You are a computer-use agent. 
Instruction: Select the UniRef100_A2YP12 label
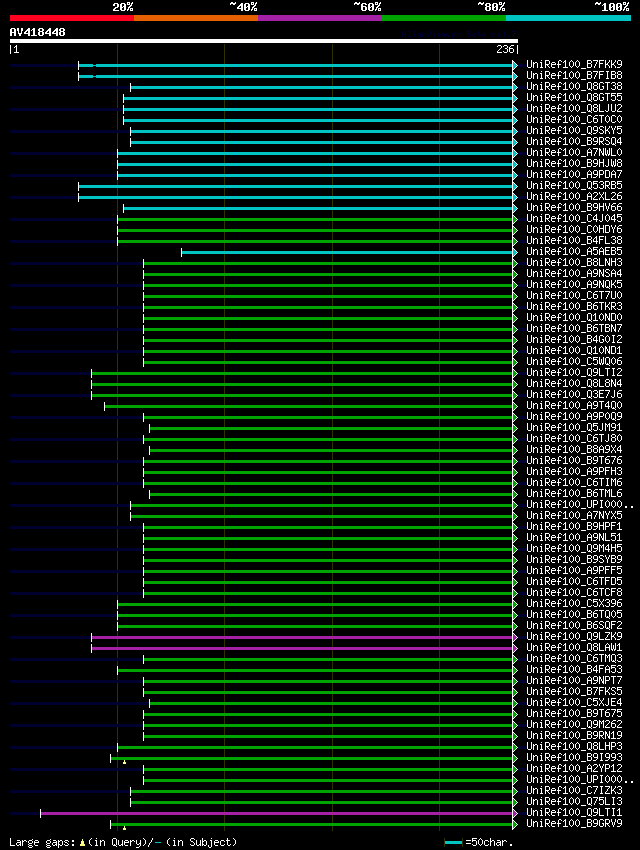pos(574,769)
